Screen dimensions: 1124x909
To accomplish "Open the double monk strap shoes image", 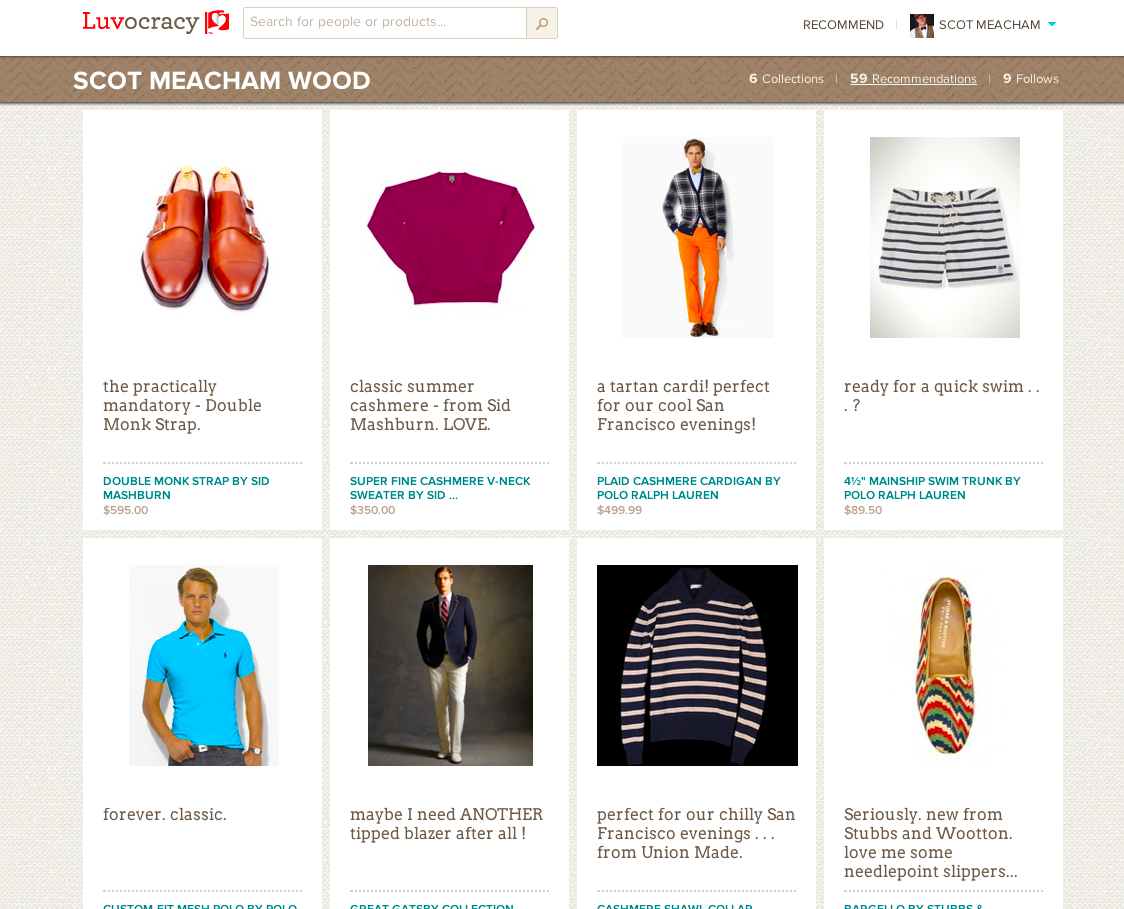I will pyautogui.click(x=204, y=237).
